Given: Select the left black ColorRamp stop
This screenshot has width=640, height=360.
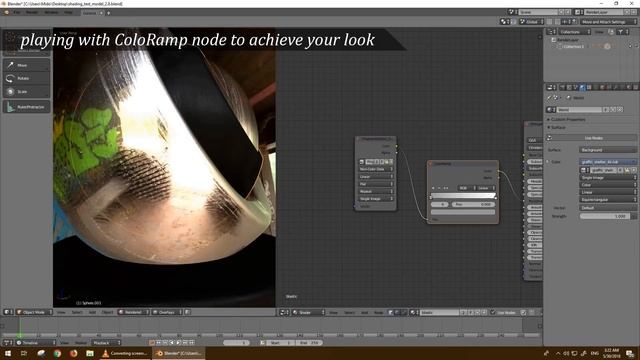Looking at the screenshot, I should click(431, 198).
